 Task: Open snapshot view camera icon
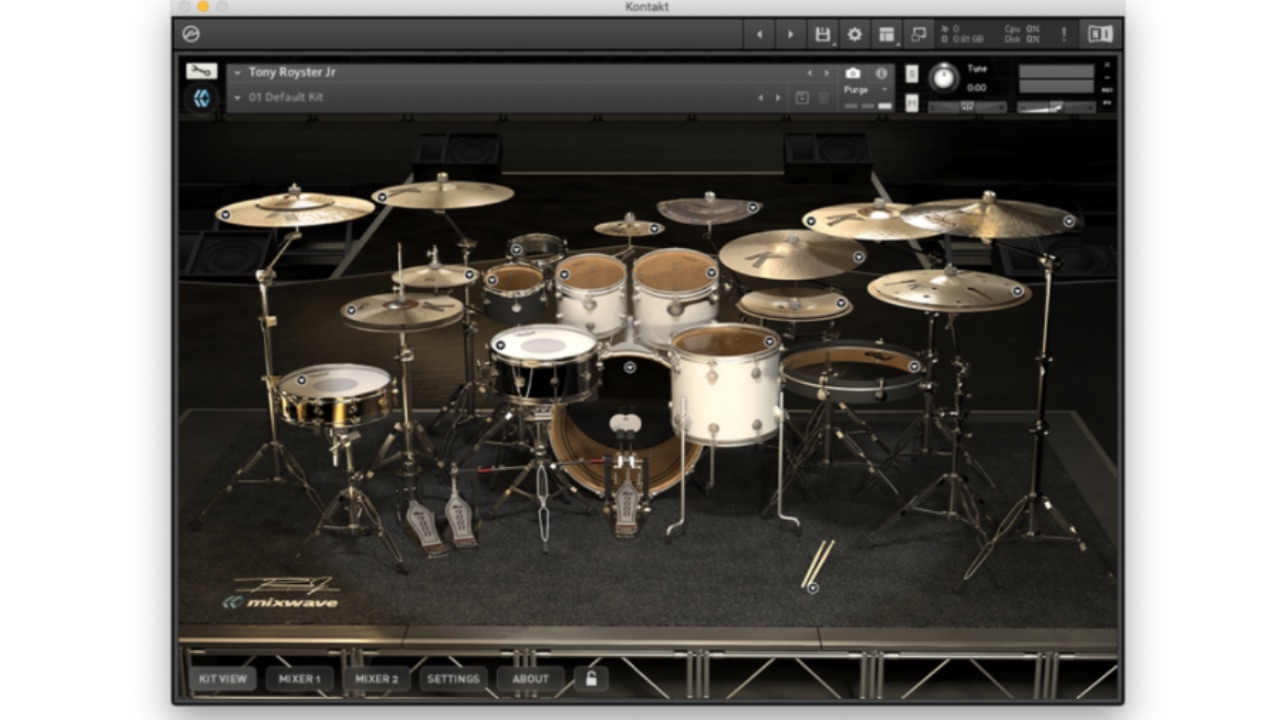click(852, 73)
